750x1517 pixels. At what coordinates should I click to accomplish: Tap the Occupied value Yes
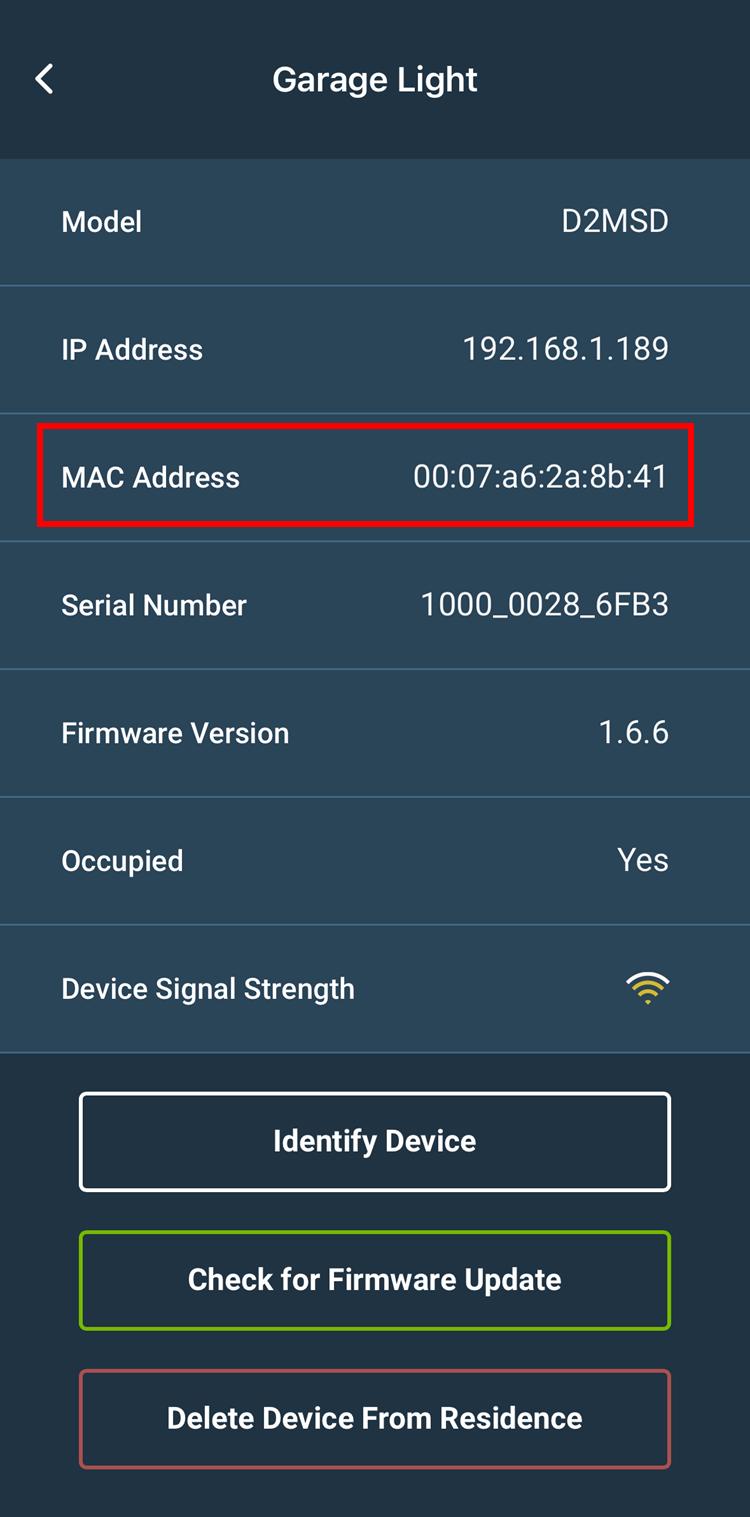coord(642,861)
